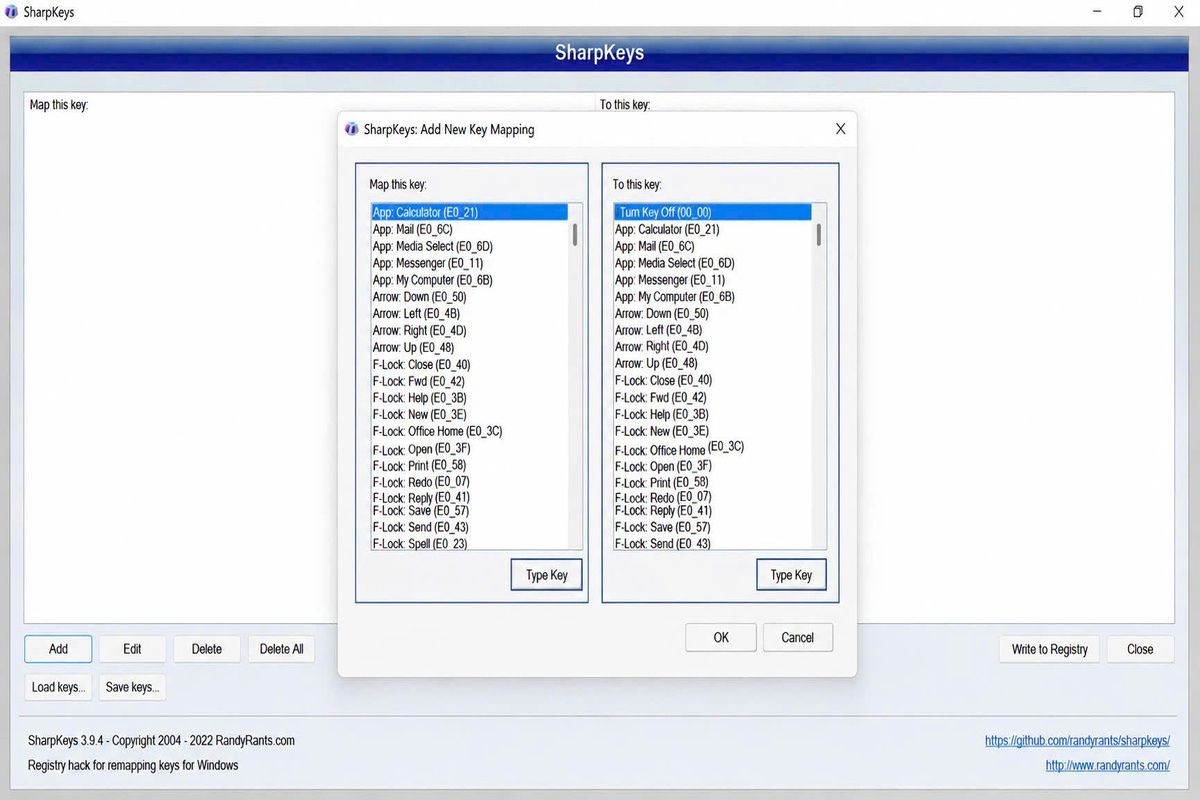The width and height of the screenshot is (1200, 800).
Task: Click the SharpKeys app icon in the main window title bar
Action: [11, 12]
